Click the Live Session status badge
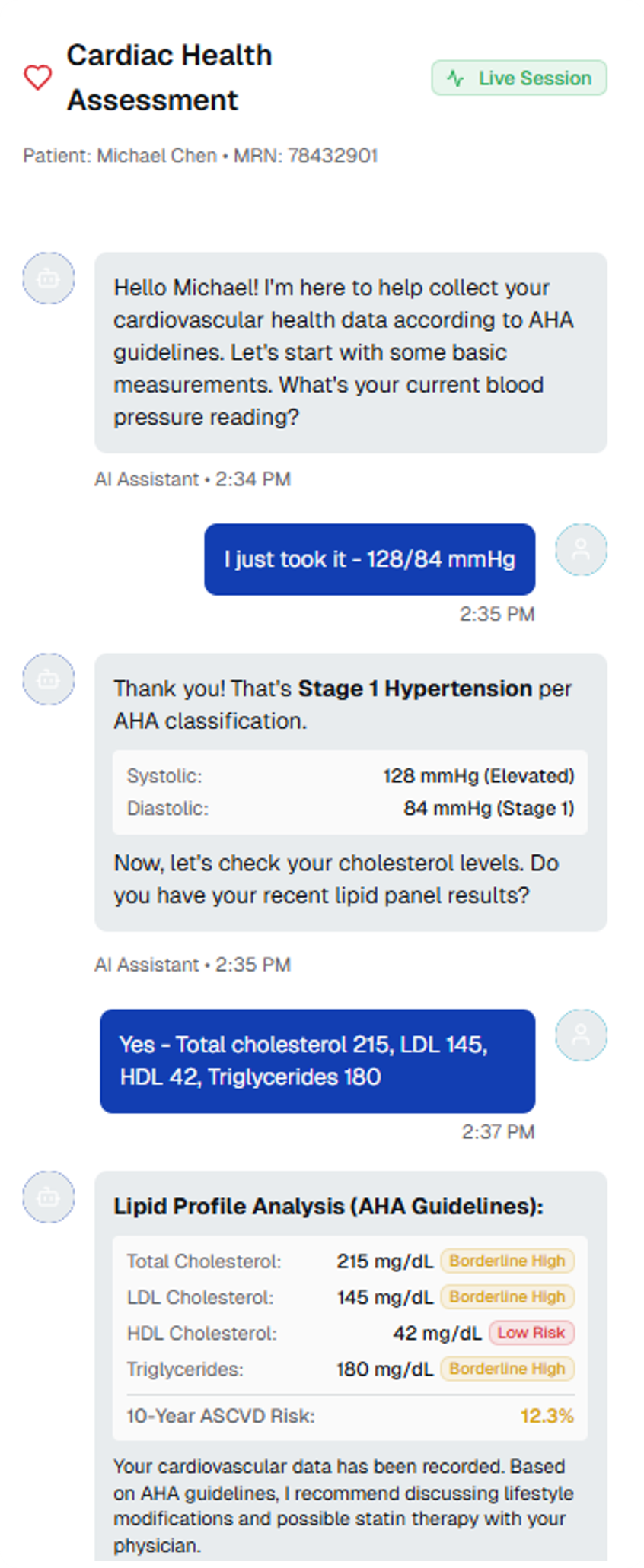 tap(519, 78)
